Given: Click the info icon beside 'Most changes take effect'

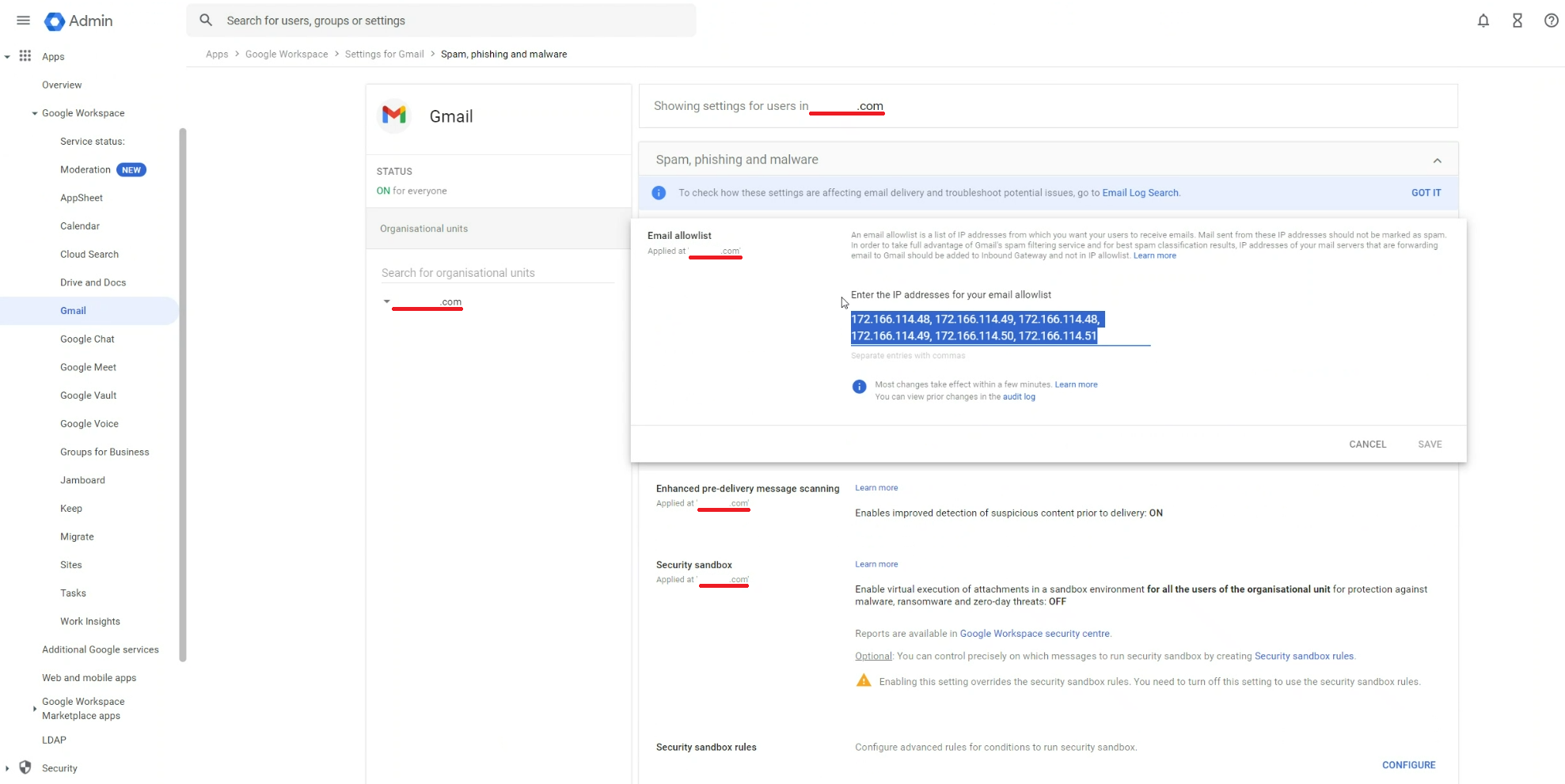Looking at the screenshot, I should pyautogui.click(x=859, y=387).
